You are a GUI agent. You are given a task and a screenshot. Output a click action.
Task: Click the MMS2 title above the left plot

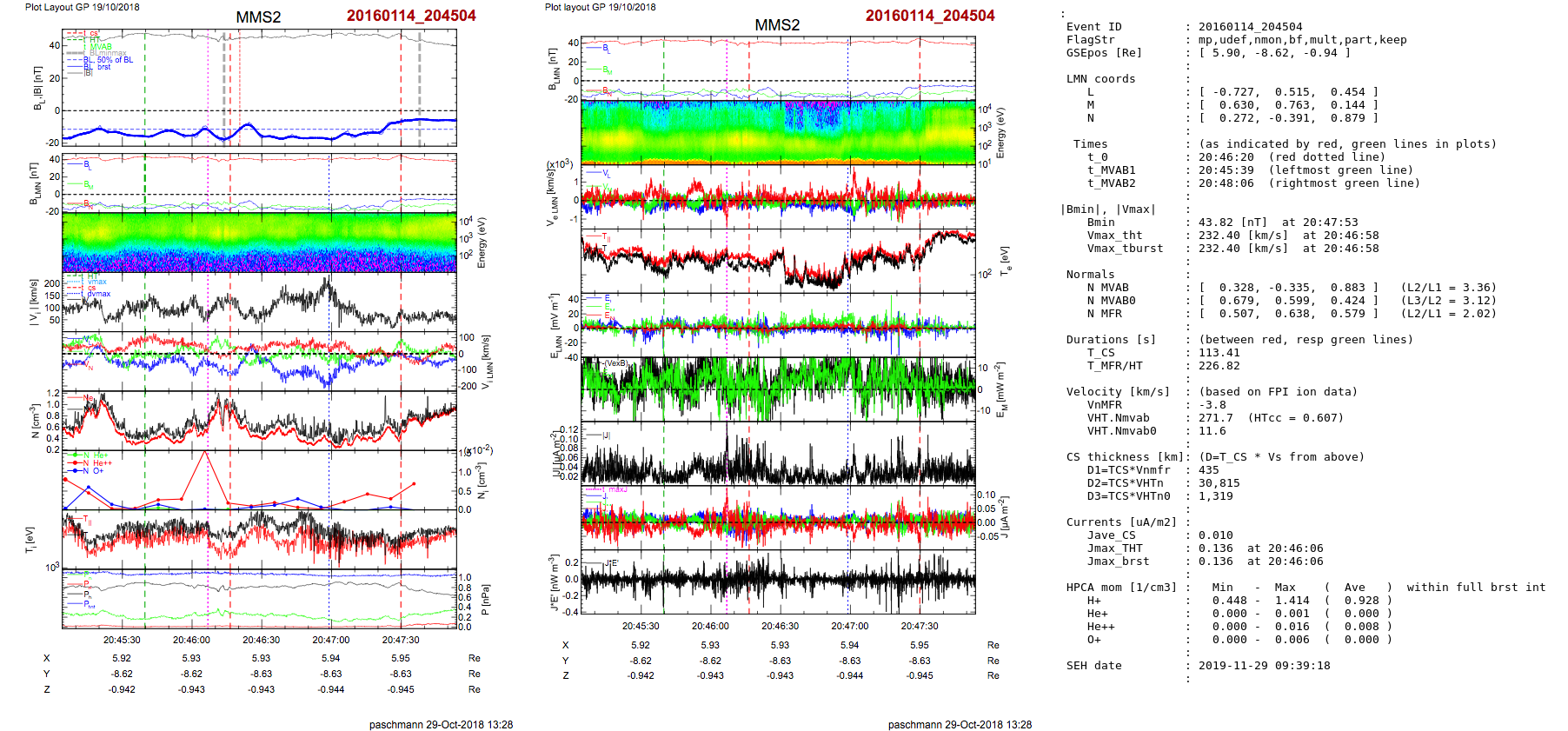coord(258,17)
